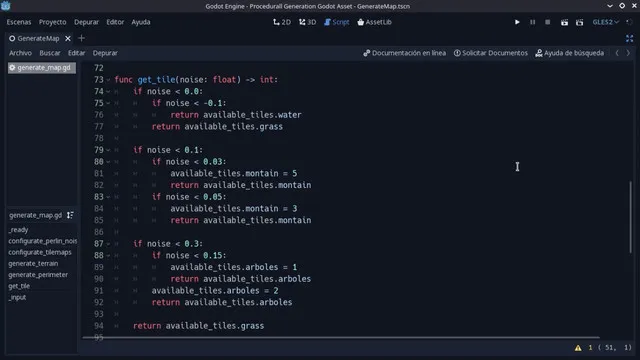This screenshot has width=640, height=360.
Task: Open Ayuda de búsqueda
Action: point(569,53)
